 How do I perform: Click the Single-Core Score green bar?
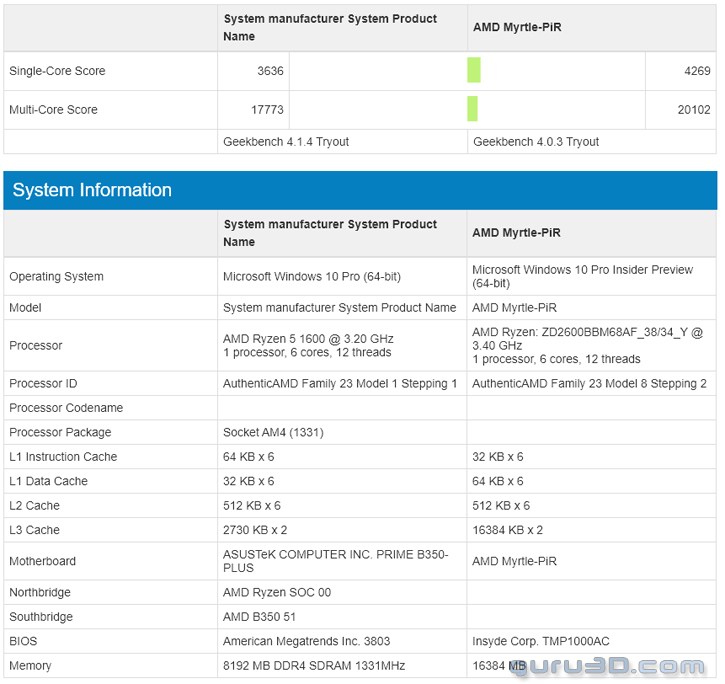coord(473,71)
